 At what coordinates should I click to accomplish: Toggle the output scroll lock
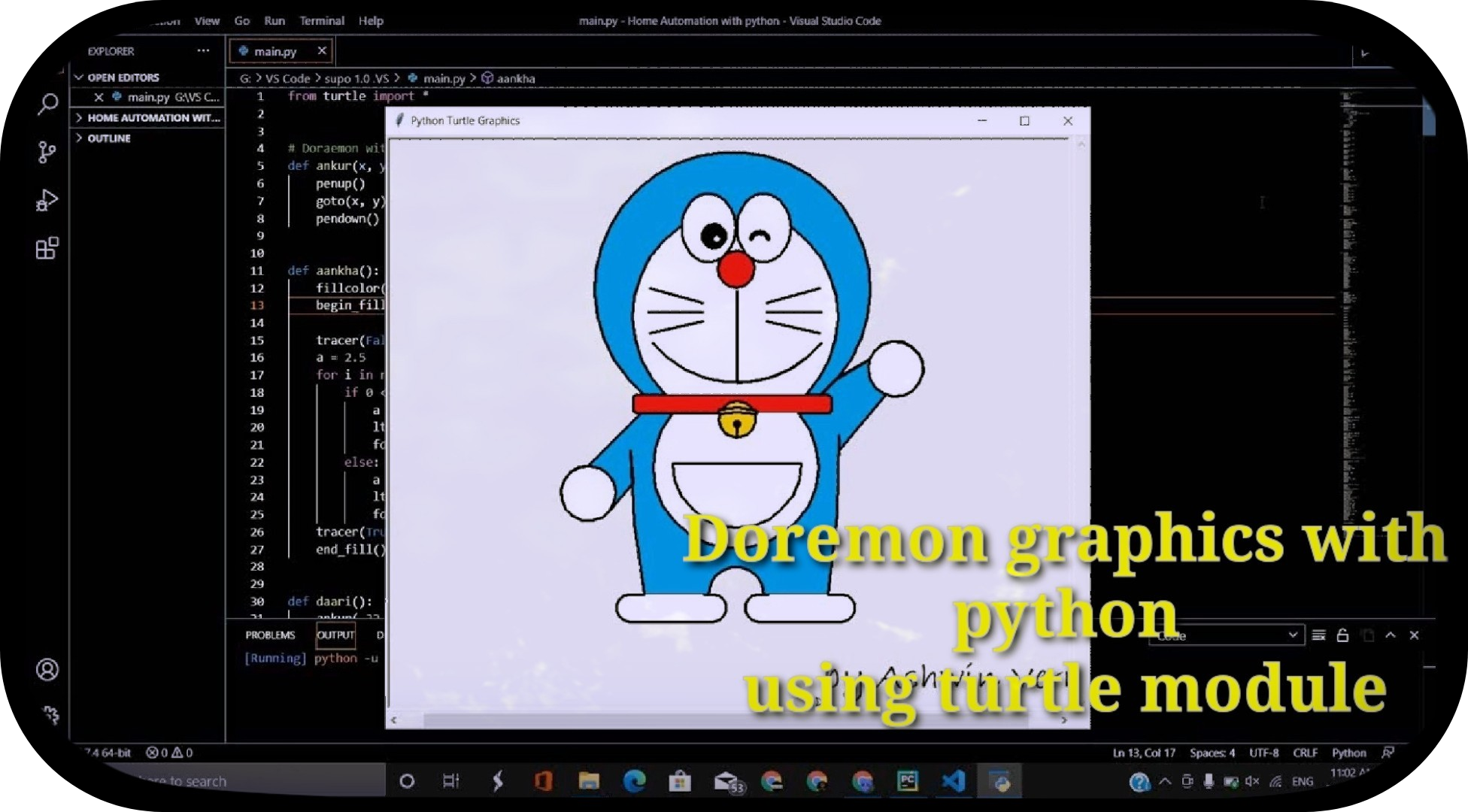coord(1342,635)
